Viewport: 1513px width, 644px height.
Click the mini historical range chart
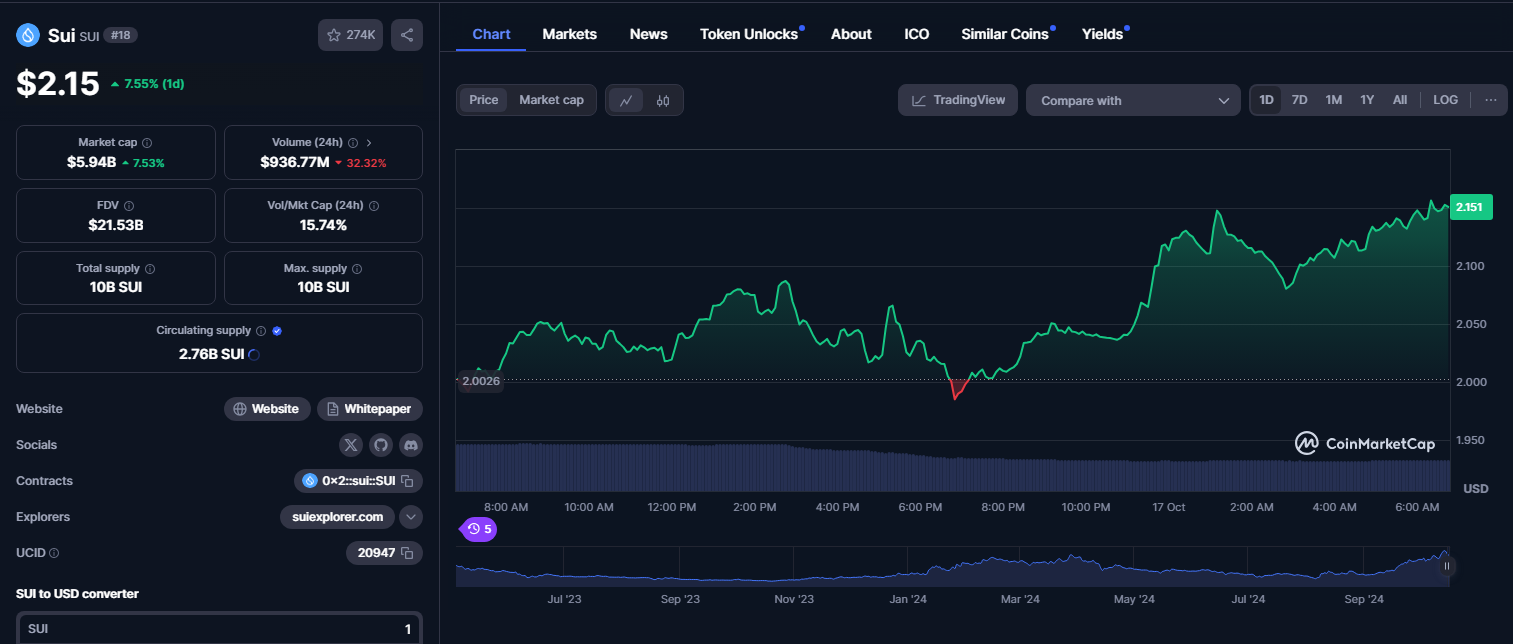point(951,566)
